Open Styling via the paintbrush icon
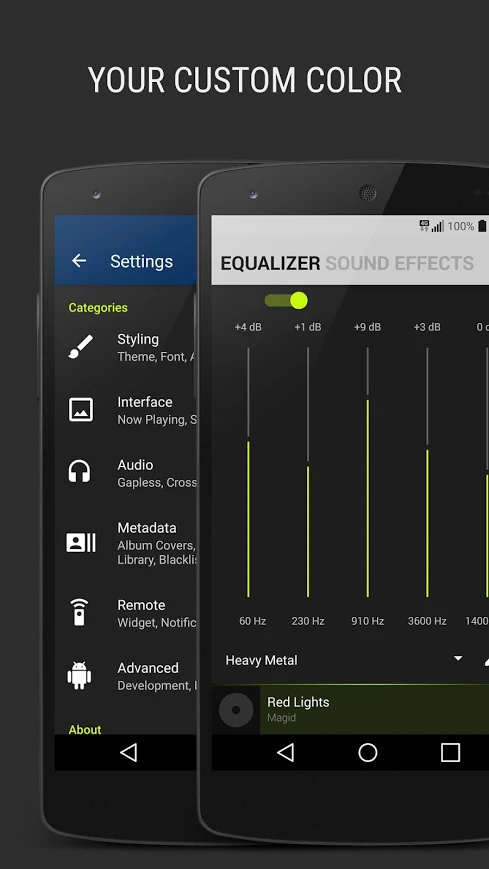Screen dimensions: 489x869 (81, 347)
